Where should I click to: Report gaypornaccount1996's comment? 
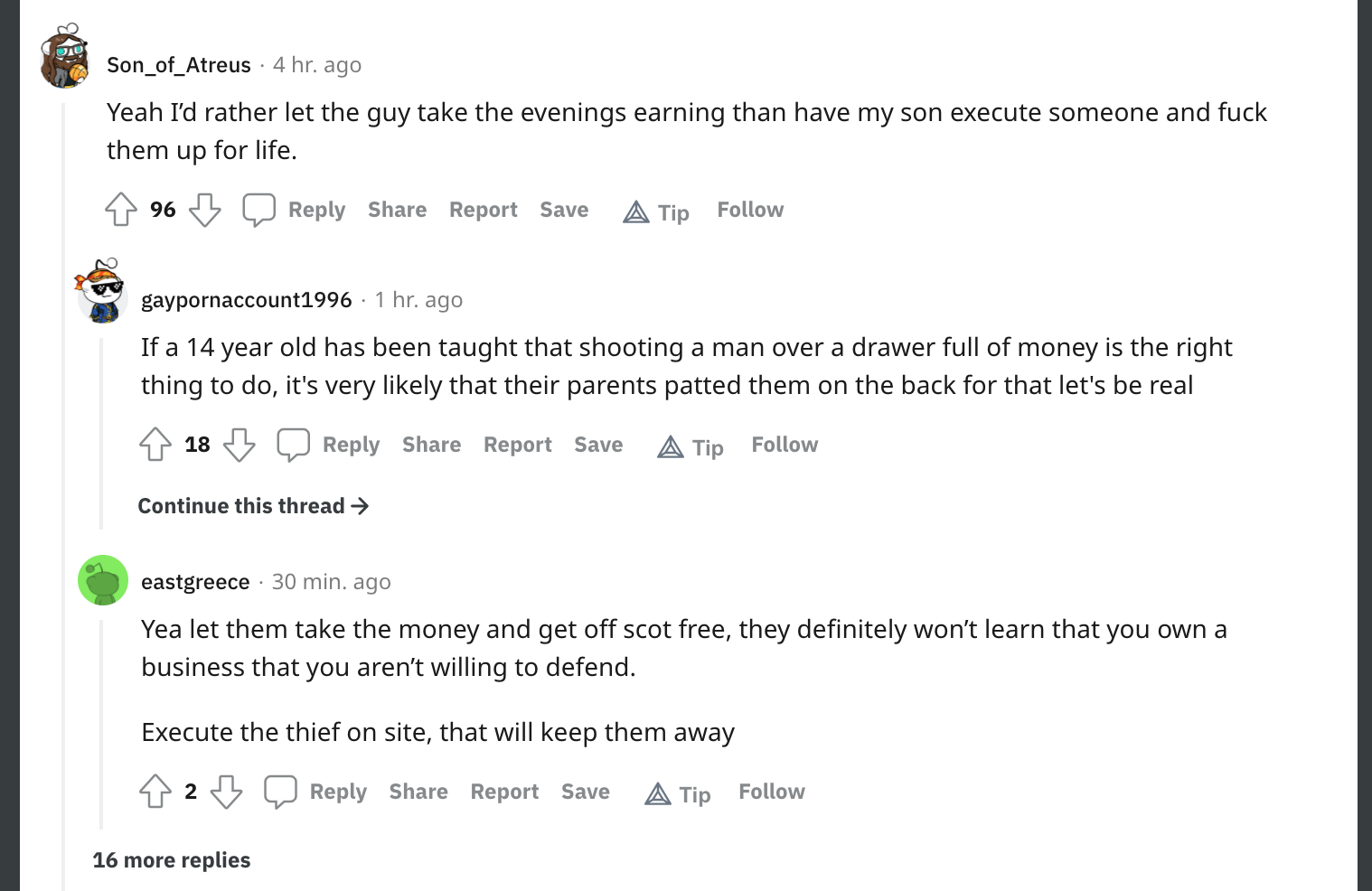coord(517,445)
